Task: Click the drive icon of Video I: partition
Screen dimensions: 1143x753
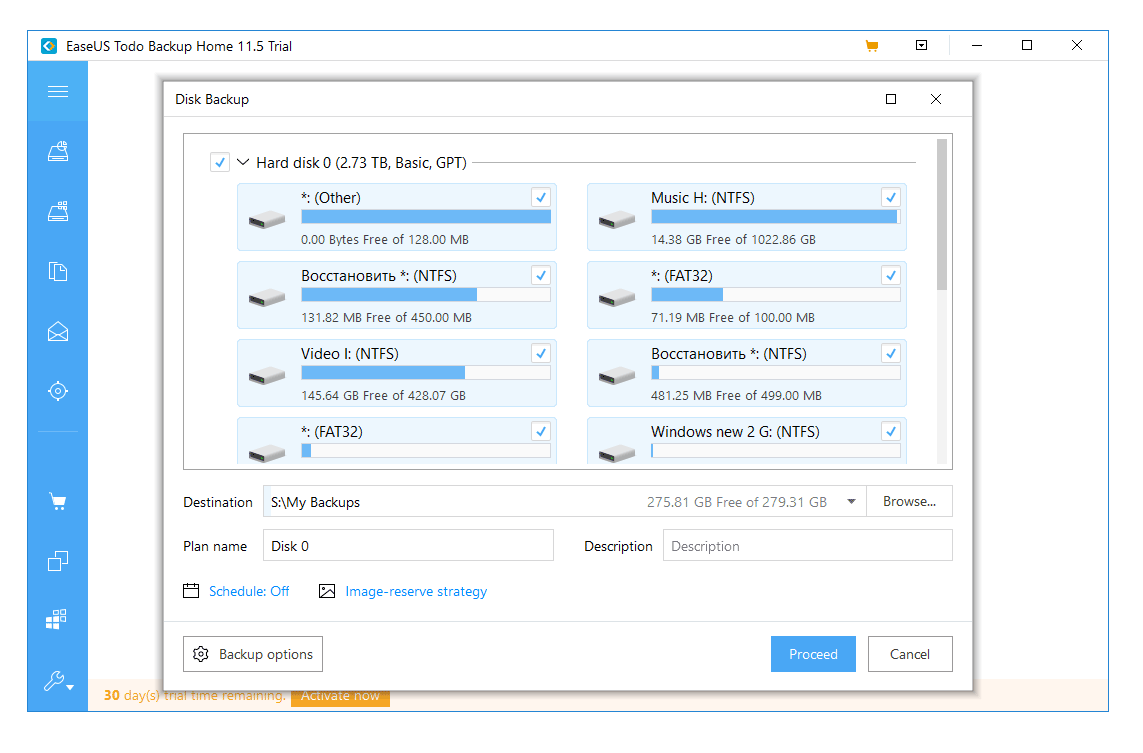Action: pyautogui.click(x=267, y=375)
